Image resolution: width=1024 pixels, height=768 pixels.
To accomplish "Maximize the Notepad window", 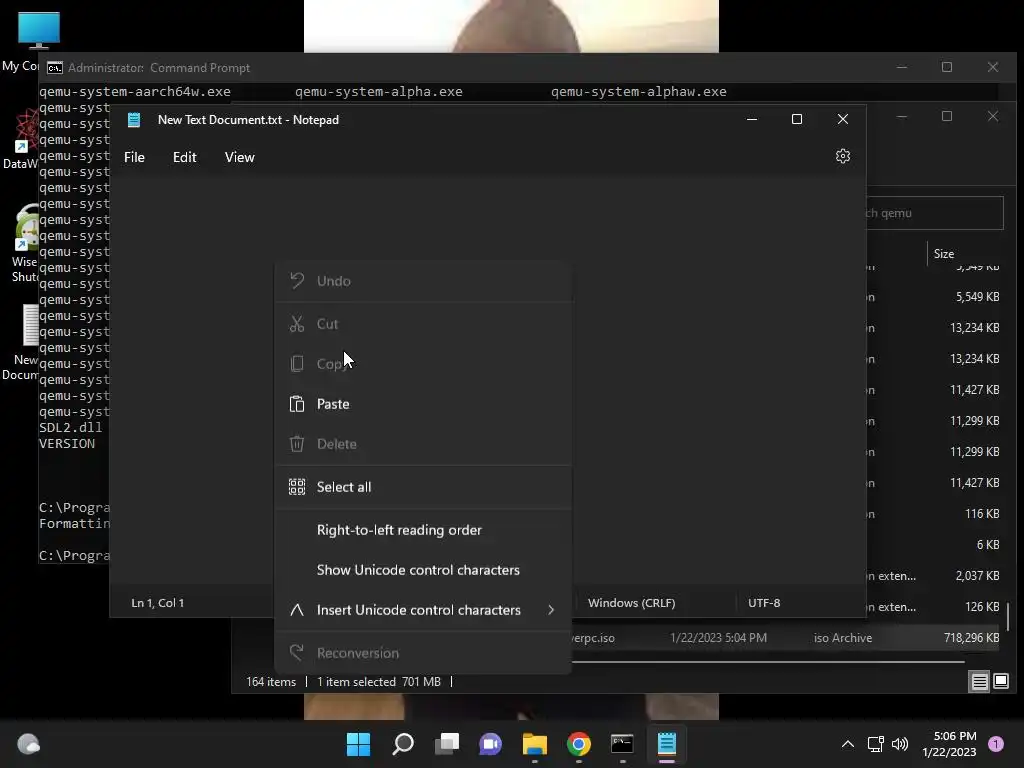I will pos(797,120).
